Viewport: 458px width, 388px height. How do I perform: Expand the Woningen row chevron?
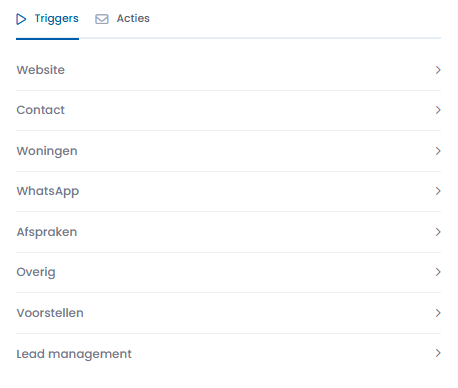click(x=438, y=151)
